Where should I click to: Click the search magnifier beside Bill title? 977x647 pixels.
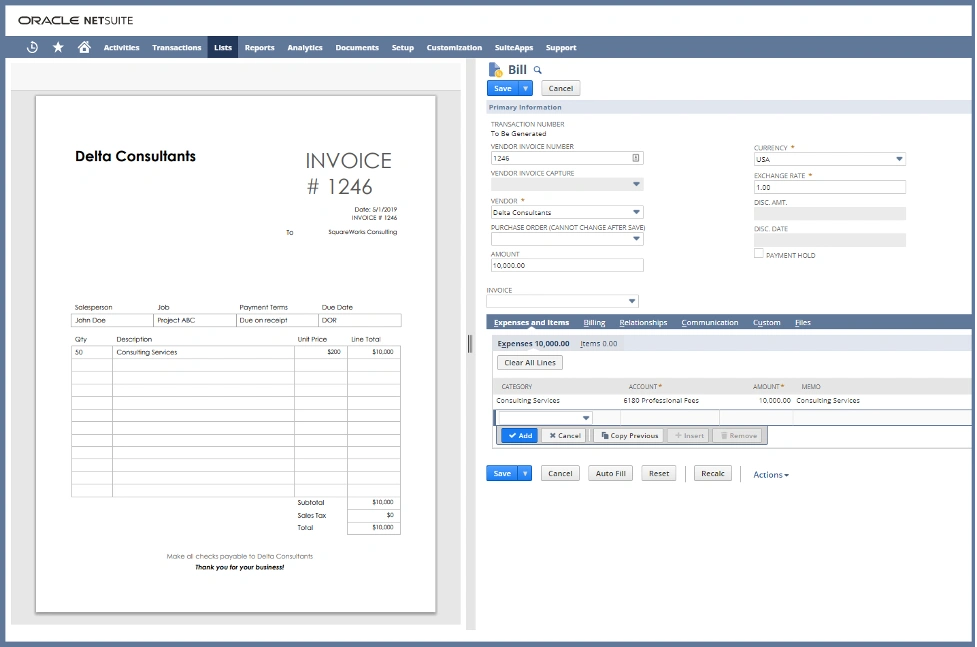[x=537, y=70]
